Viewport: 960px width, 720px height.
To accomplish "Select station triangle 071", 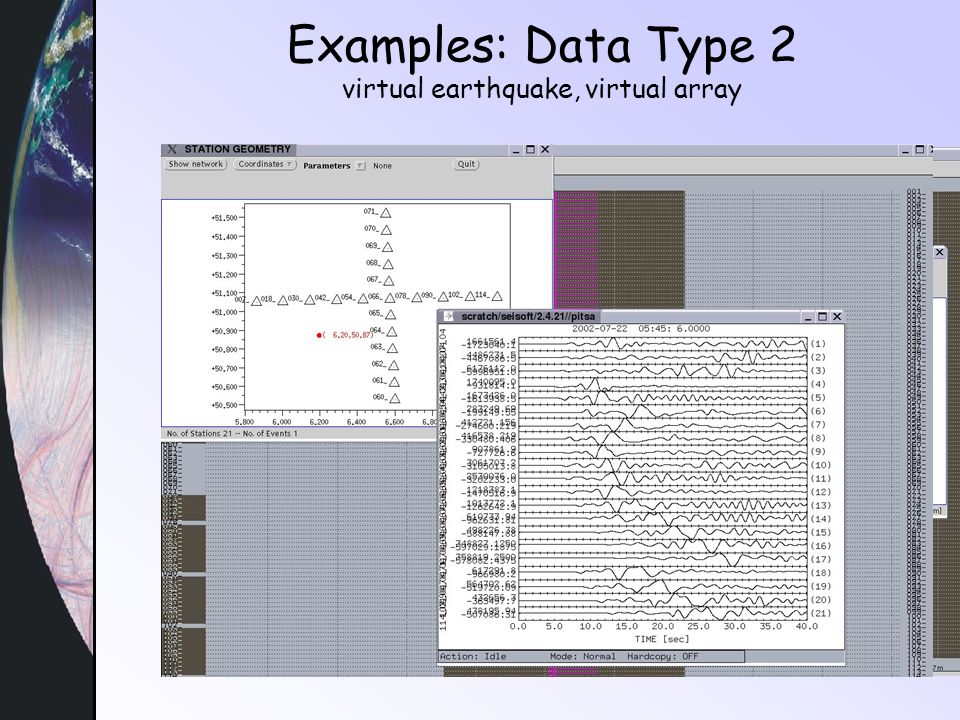I will 385,213.
